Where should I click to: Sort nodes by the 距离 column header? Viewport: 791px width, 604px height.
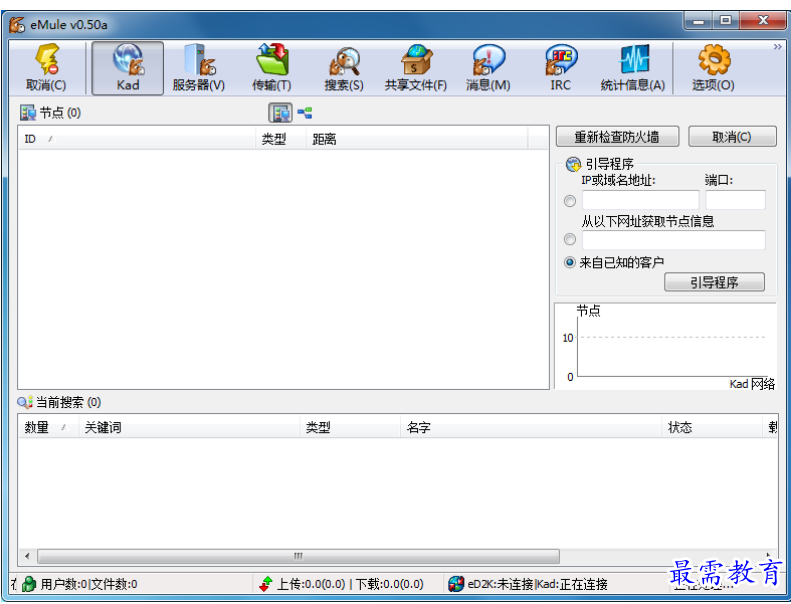417,139
